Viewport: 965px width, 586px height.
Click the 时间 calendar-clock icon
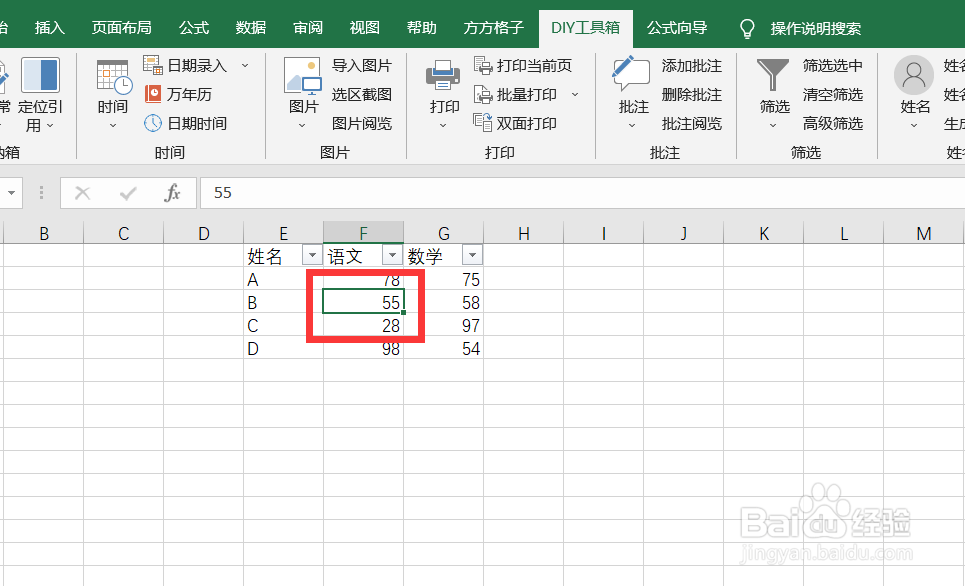pos(114,78)
